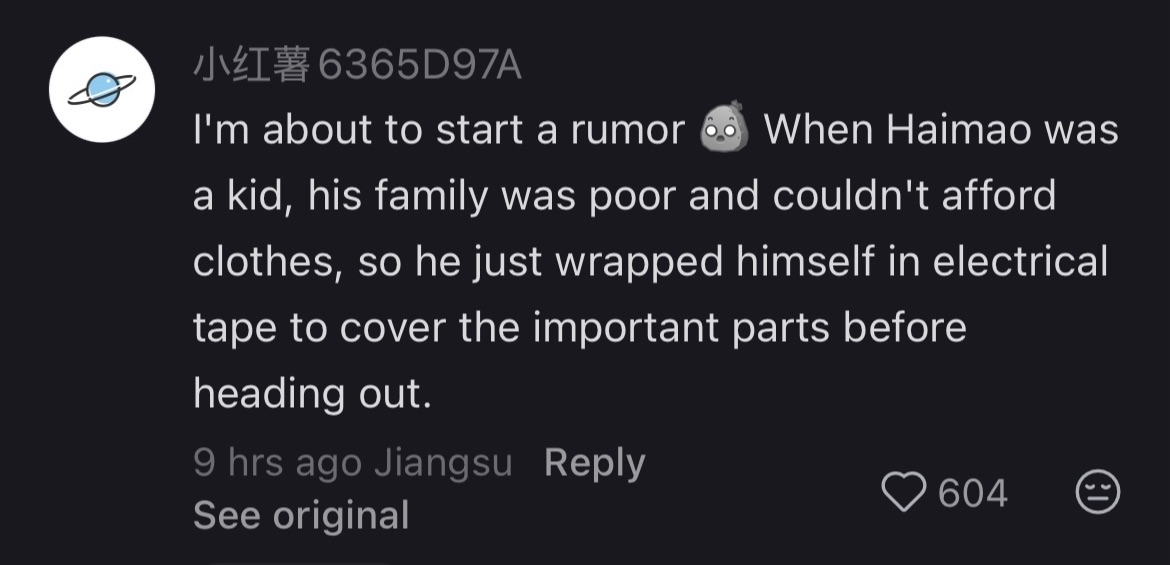
Task: Open the commenter's planet avatar
Action: pyautogui.click(x=102, y=90)
